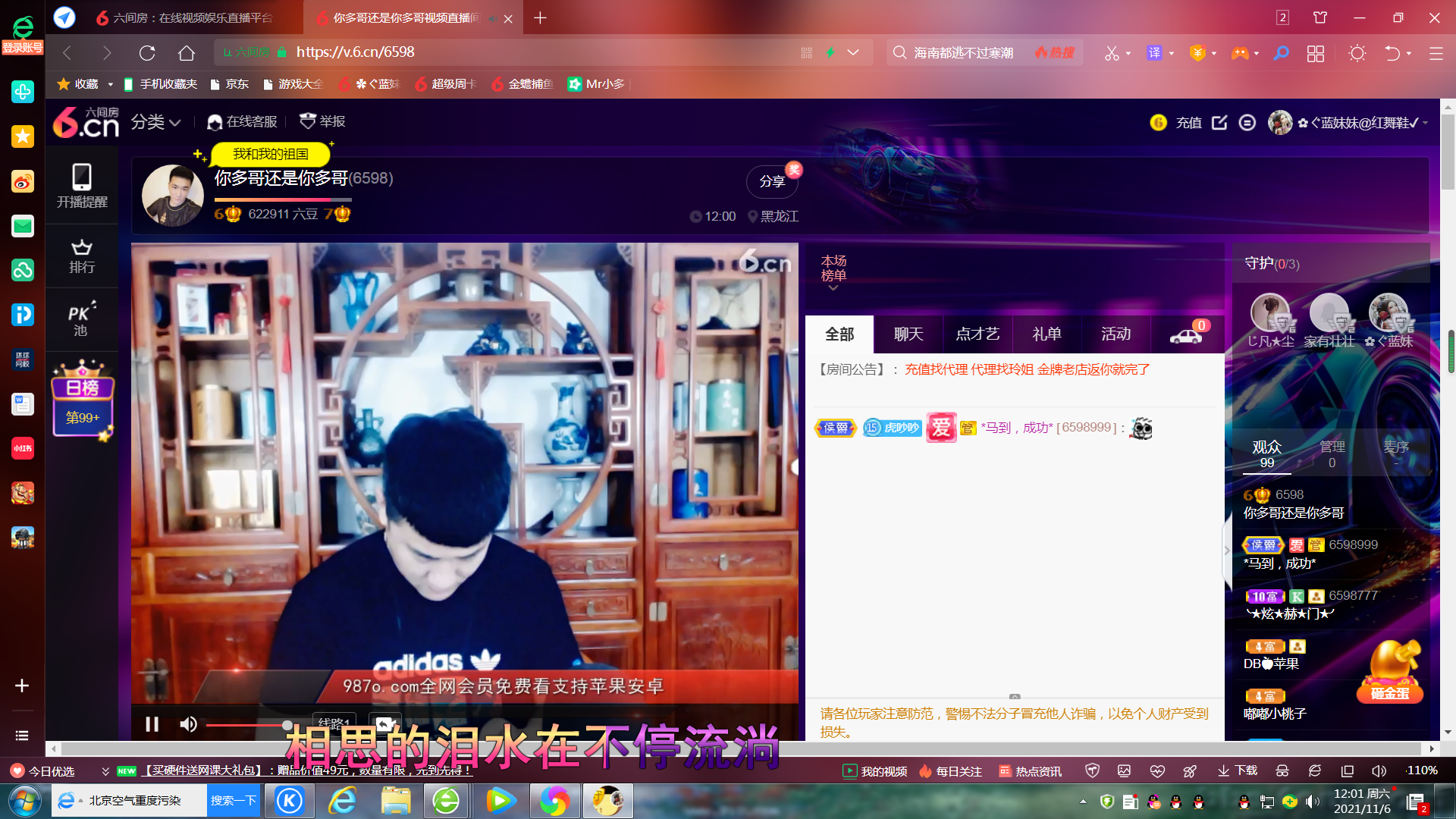This screenshot has height=819, width=1456.
Task: Contact 在线客服 online support
Action: click(x=243, y=121)
